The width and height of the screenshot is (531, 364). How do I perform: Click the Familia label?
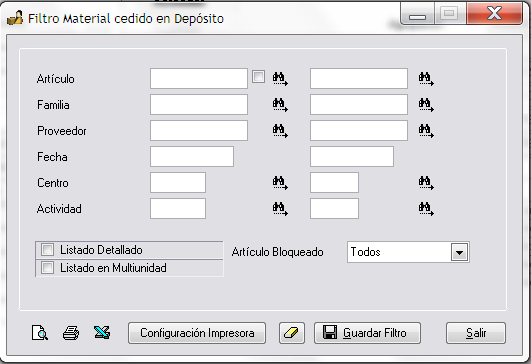pyautogui.click(x=53, y=105)
